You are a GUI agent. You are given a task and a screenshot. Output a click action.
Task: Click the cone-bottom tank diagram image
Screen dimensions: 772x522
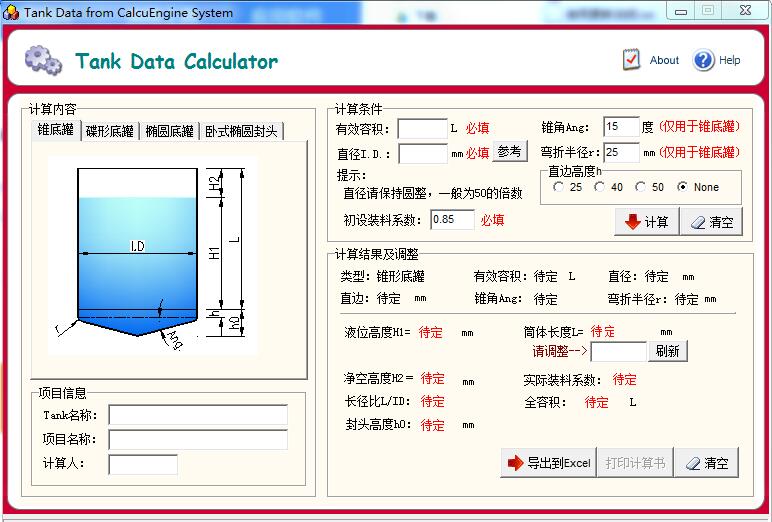point(153,255)
